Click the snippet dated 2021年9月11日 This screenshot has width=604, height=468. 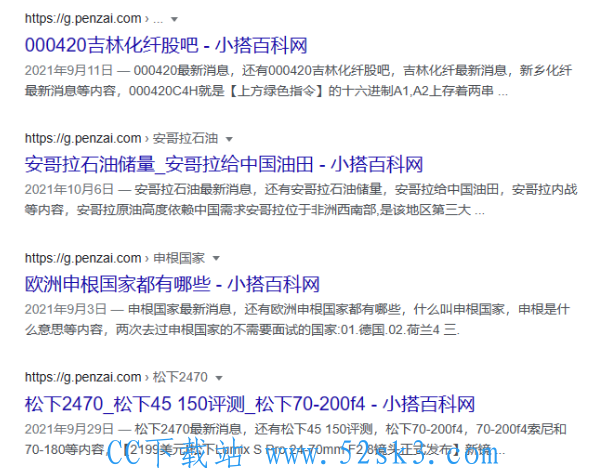[x=299, y=81]
